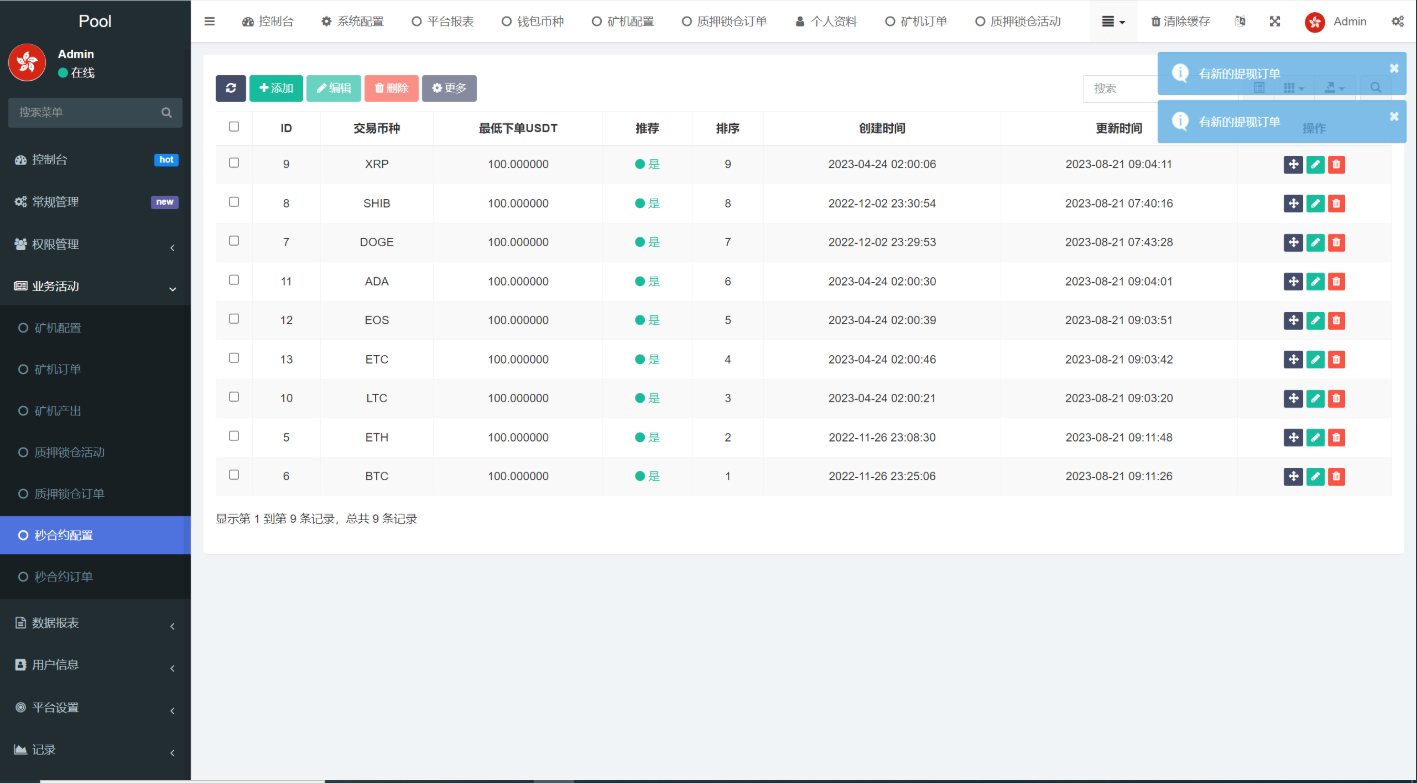Image resolution: width=1417 pixels, height=783 pixels.
Task: Enter fullscreen mode icon
Action: (x=1275, y=21)
